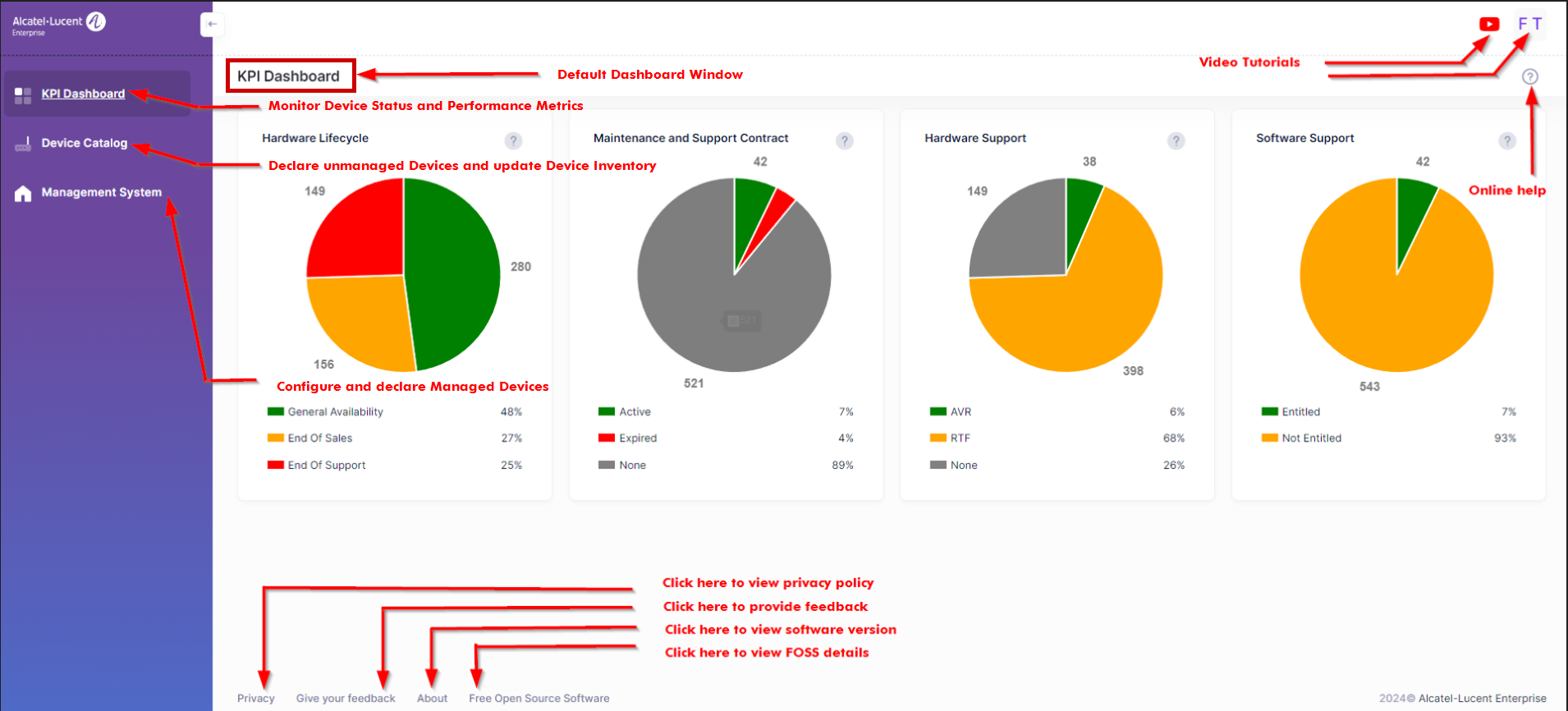Click Maintenance and Support Contract help icon
1568x711 pixels.
click(x=844, y=140)
